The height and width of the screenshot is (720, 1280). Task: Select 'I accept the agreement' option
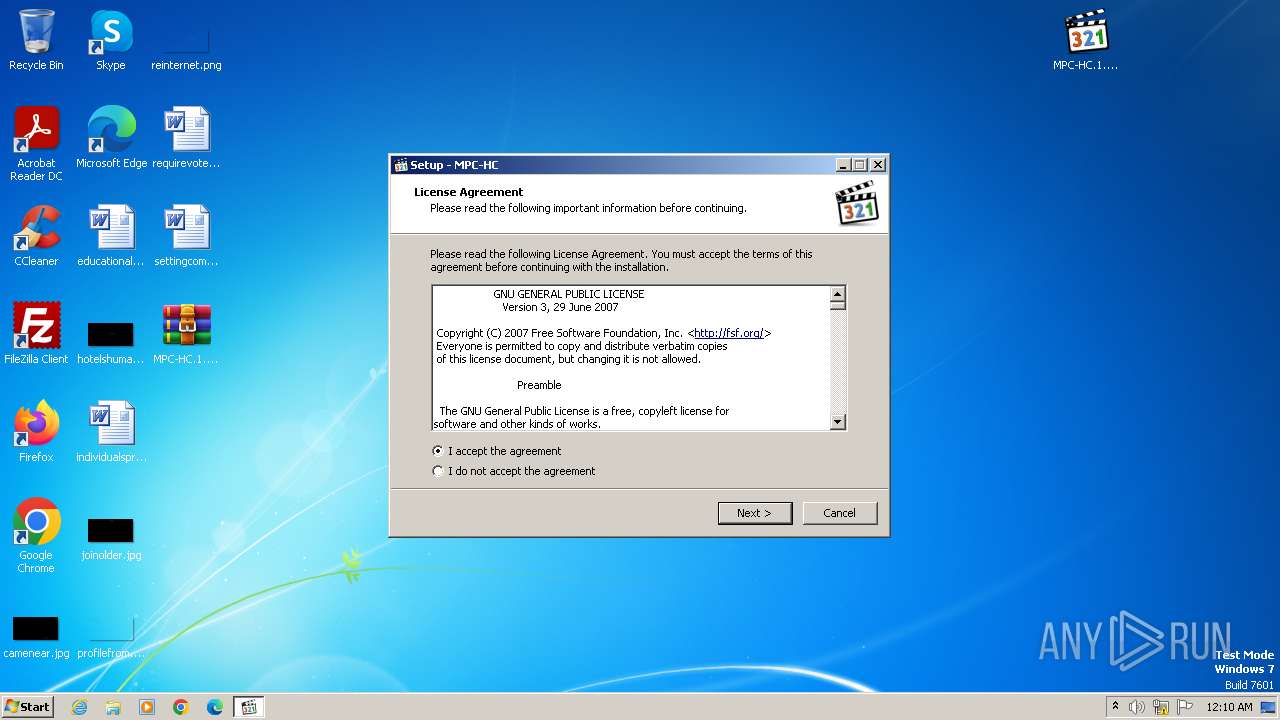tap(497, 451)
